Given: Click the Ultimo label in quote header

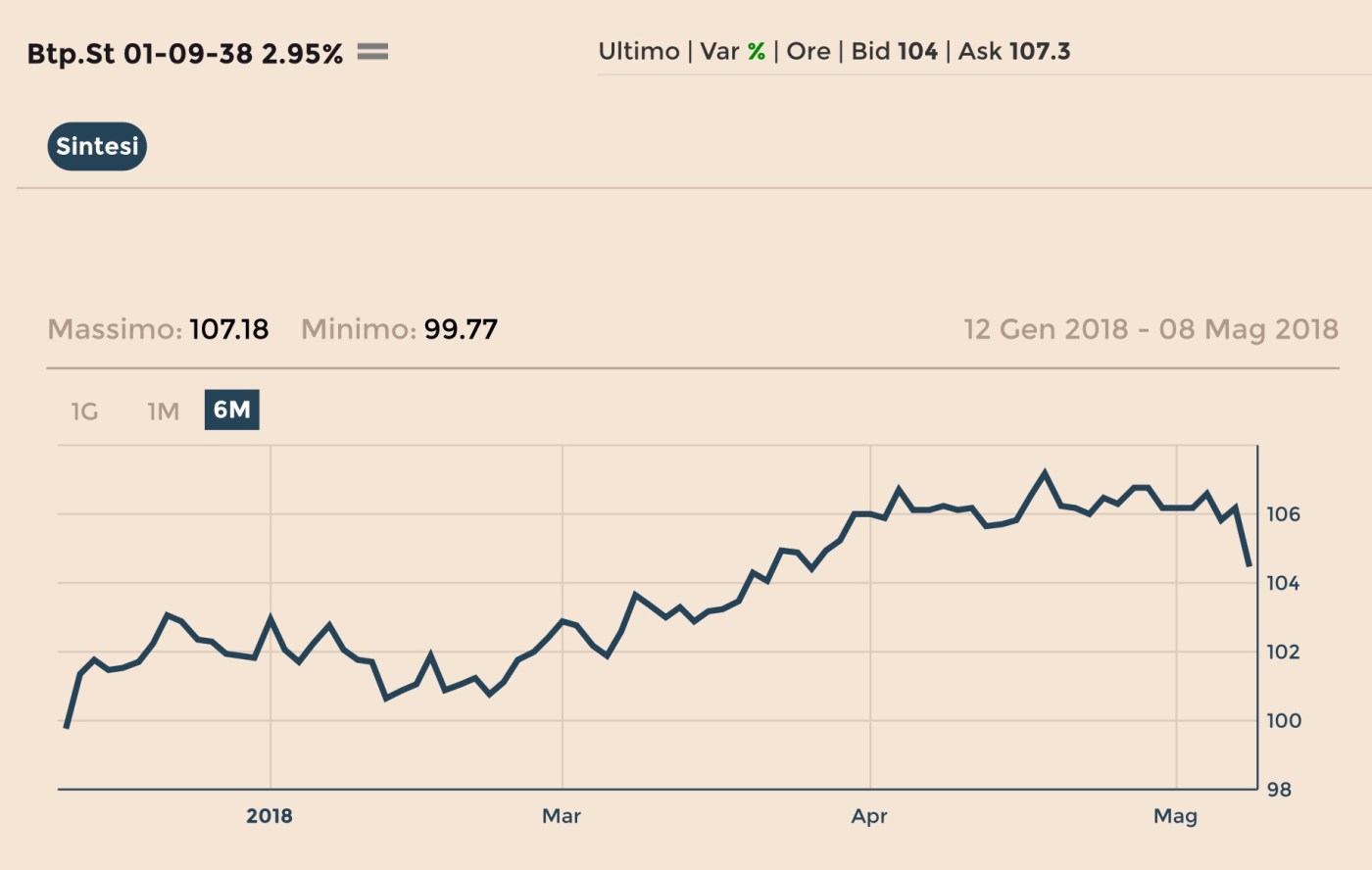Looking at the screenshot, I should pos(638,52).
